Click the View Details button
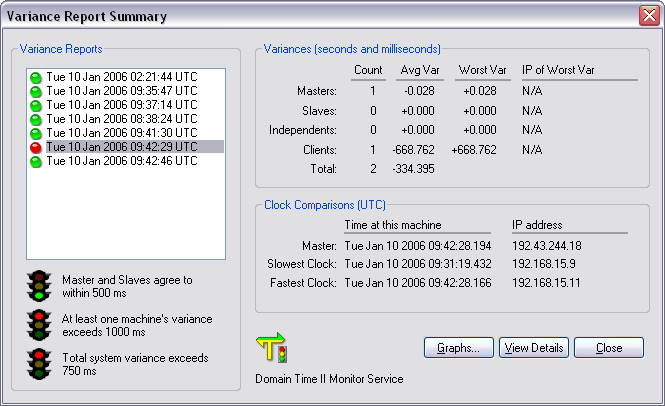The height and width of the screenshot is (406, 665). pyautogui.click(x=534, y=348)
